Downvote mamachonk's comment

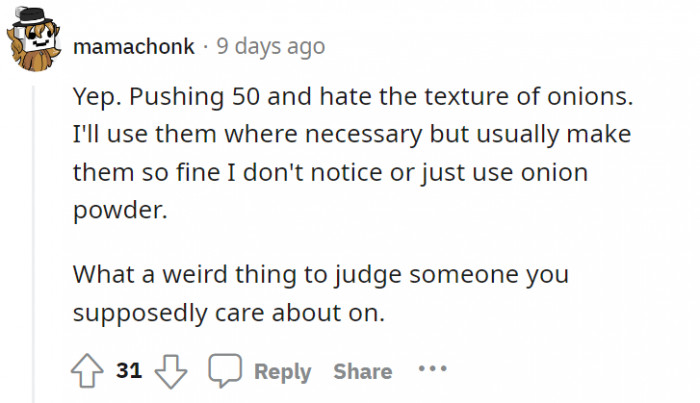click(172, 371)
